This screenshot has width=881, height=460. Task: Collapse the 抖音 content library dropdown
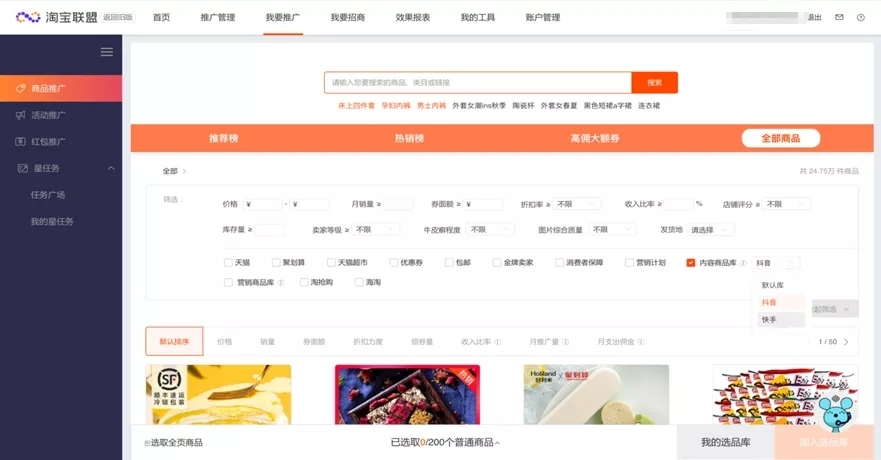[x=775, y=263]
